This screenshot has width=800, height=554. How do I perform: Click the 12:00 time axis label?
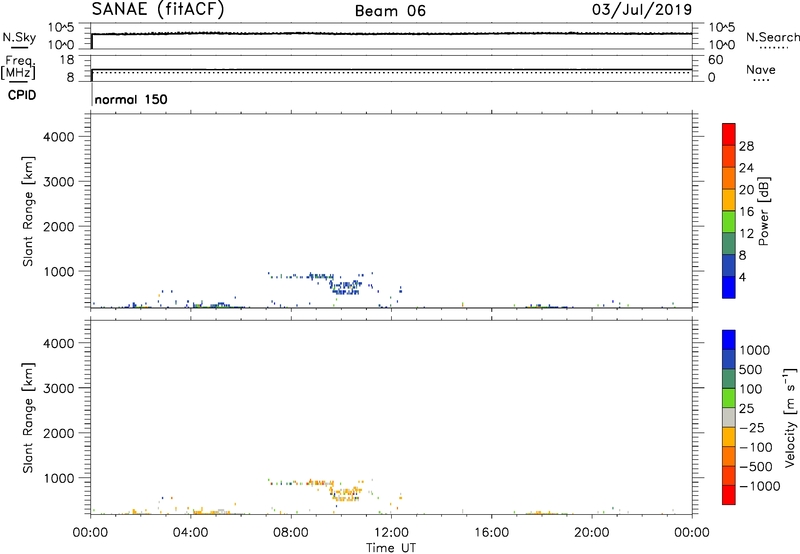coord(391,533)
